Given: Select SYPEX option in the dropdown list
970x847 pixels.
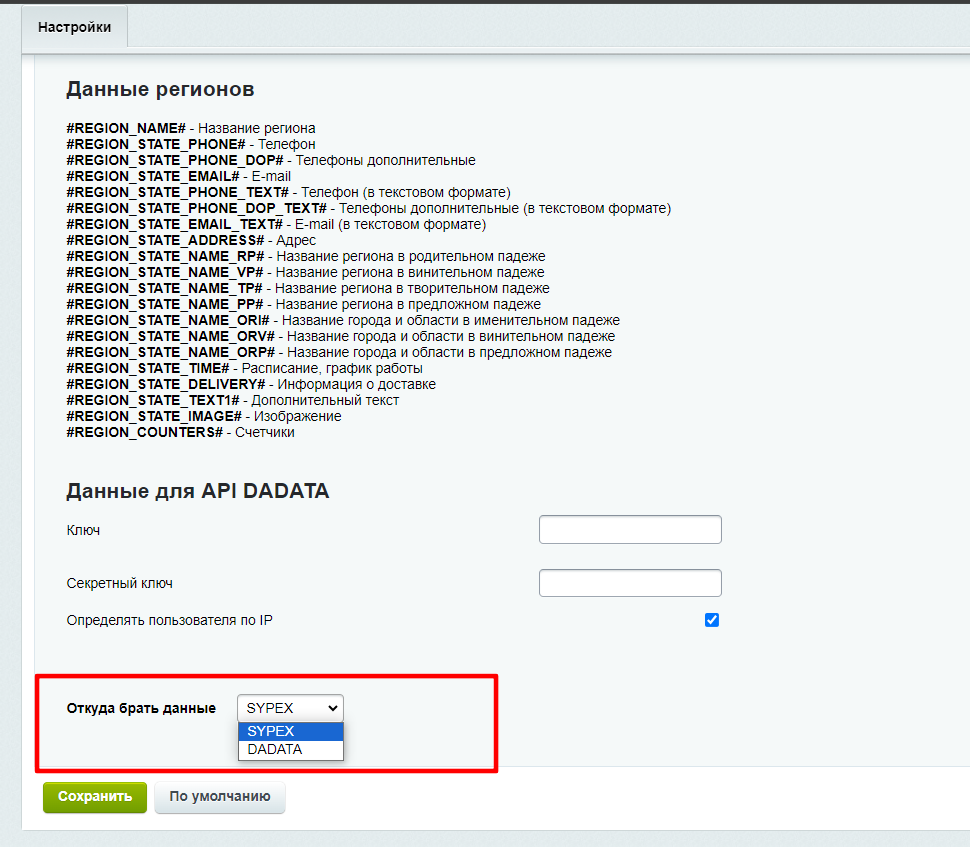Looking at the screenshot, I should pyautogui.click(x=290, y=731).
